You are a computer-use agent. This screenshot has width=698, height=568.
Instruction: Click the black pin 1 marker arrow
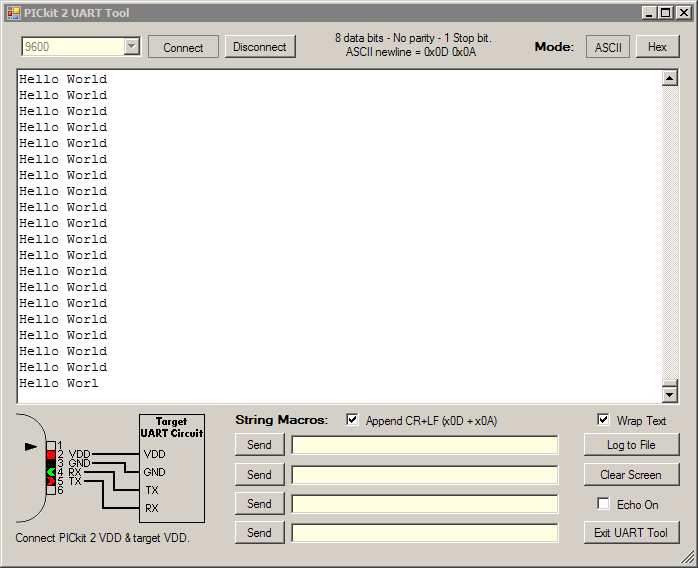click(x=31, y=446)
